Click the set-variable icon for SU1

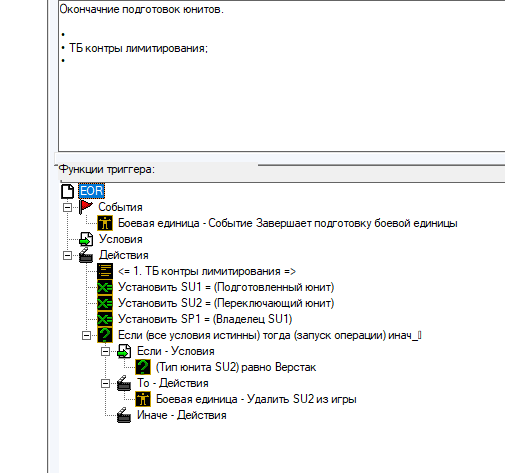pyautogui.click(x=105, y=287)
